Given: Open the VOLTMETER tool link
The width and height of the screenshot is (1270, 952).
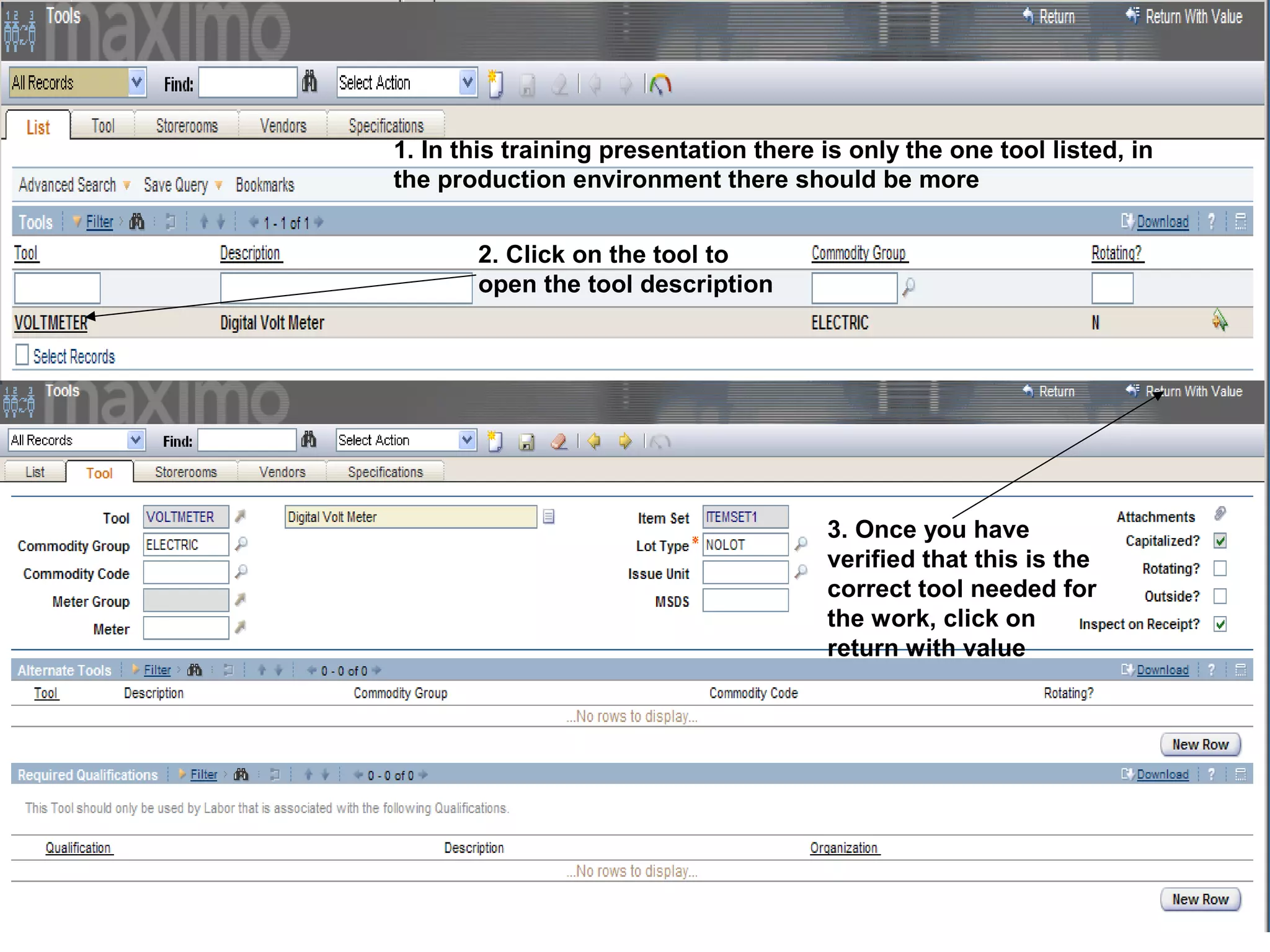Looking at the screenshot, I should pos(51,323).
